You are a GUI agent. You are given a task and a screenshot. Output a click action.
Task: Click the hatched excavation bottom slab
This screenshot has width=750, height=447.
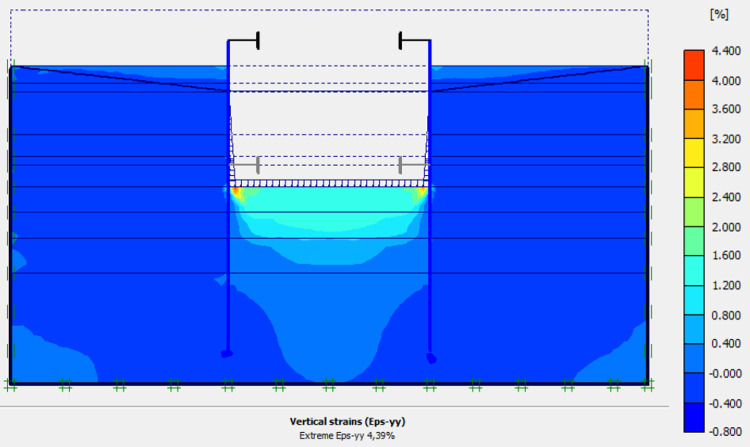click(329, 184)
